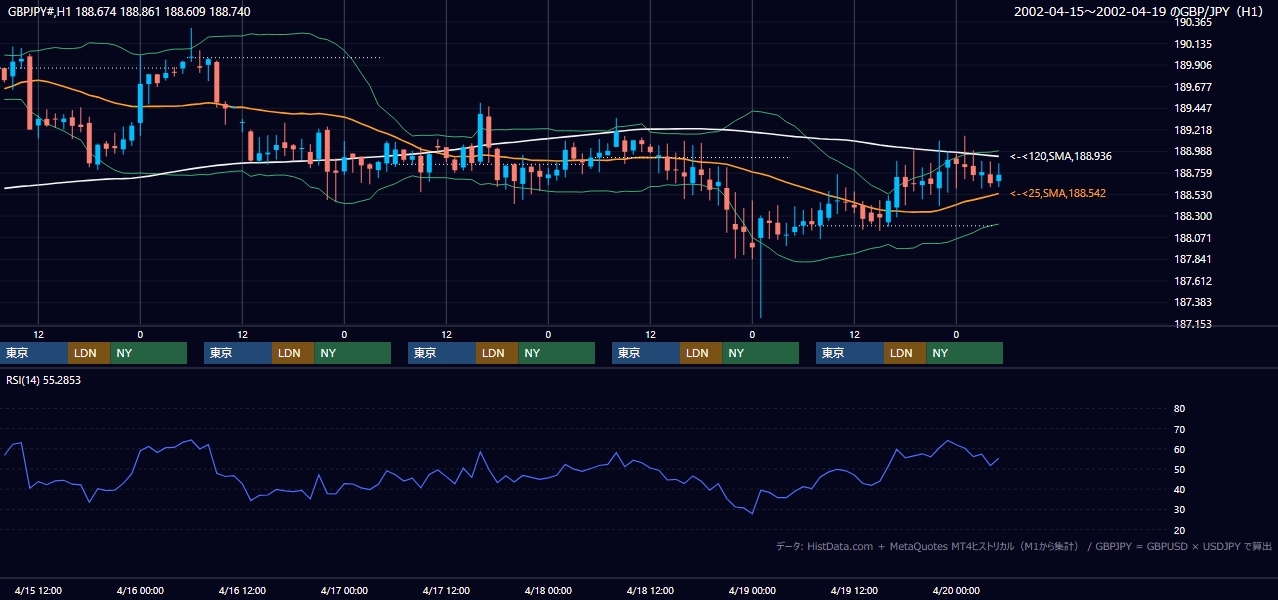The height and width of the screenshot is (600, 1278).
Task: Click the 4/19 00:00 time axis label
Action: [x=752, y=590]
